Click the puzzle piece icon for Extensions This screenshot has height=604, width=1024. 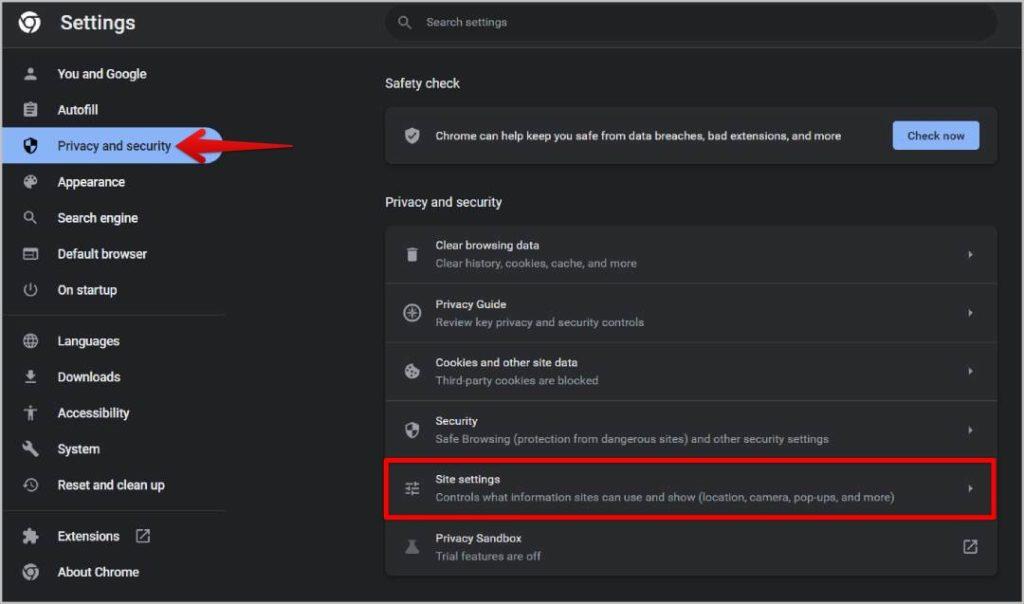pos(30,536)
